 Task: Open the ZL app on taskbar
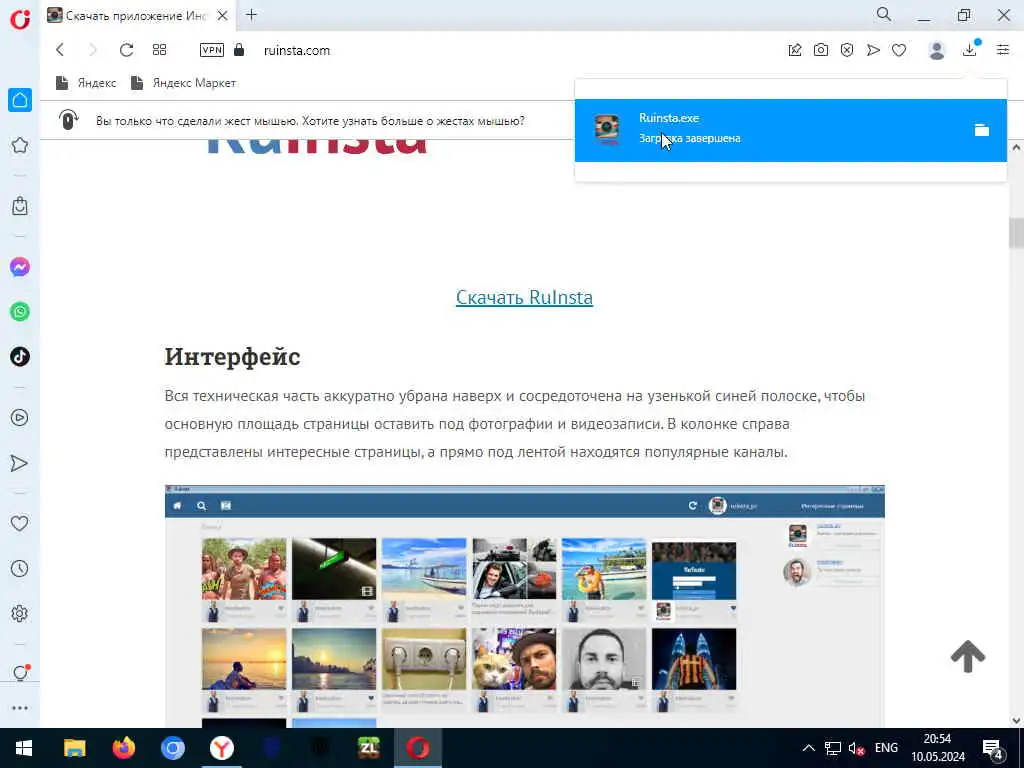[x=369, y=748]
